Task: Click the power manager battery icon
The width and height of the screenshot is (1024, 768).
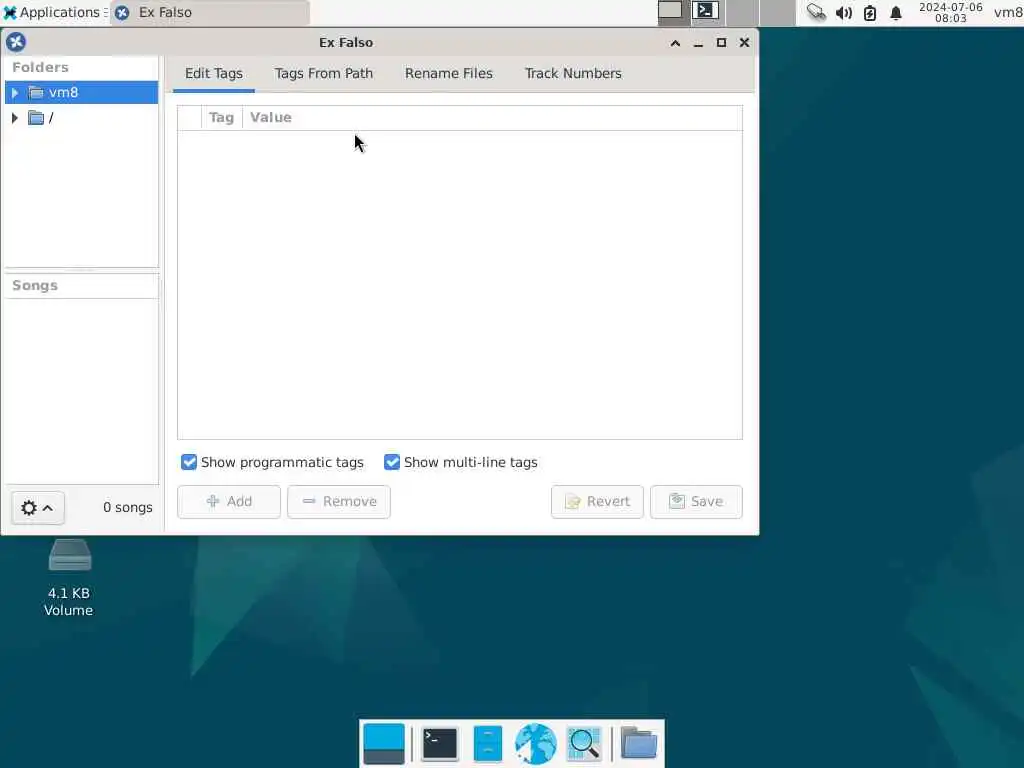Action: (870, 12)
